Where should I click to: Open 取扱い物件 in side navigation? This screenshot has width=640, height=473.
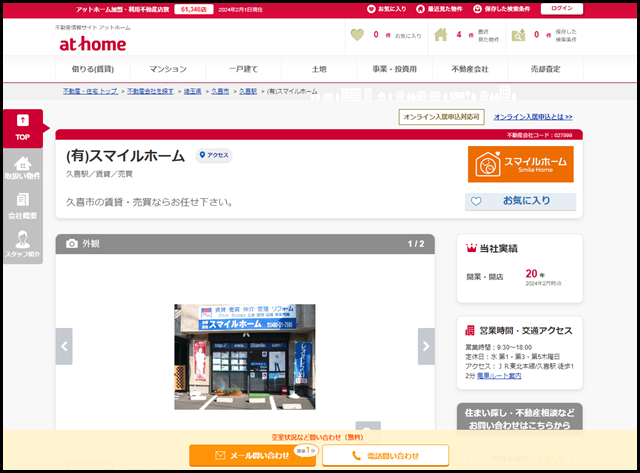(23, 168)
